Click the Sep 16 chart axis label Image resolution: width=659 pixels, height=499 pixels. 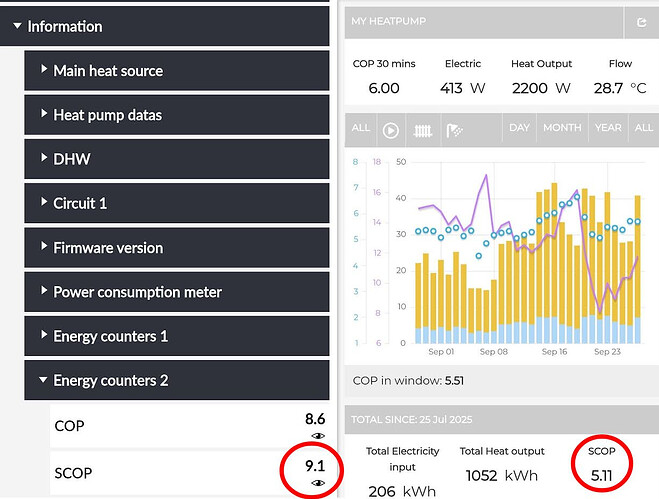[x=554, y=351]
